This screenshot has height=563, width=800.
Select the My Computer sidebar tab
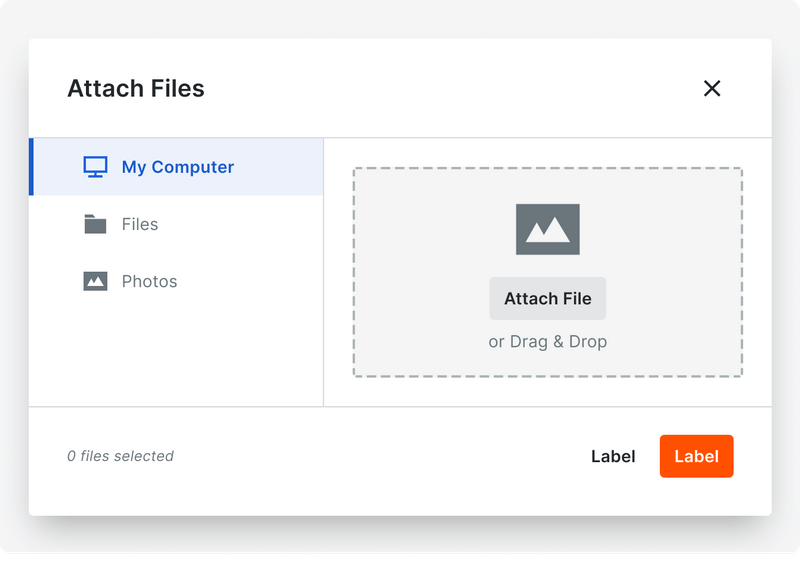coord(178,167)
